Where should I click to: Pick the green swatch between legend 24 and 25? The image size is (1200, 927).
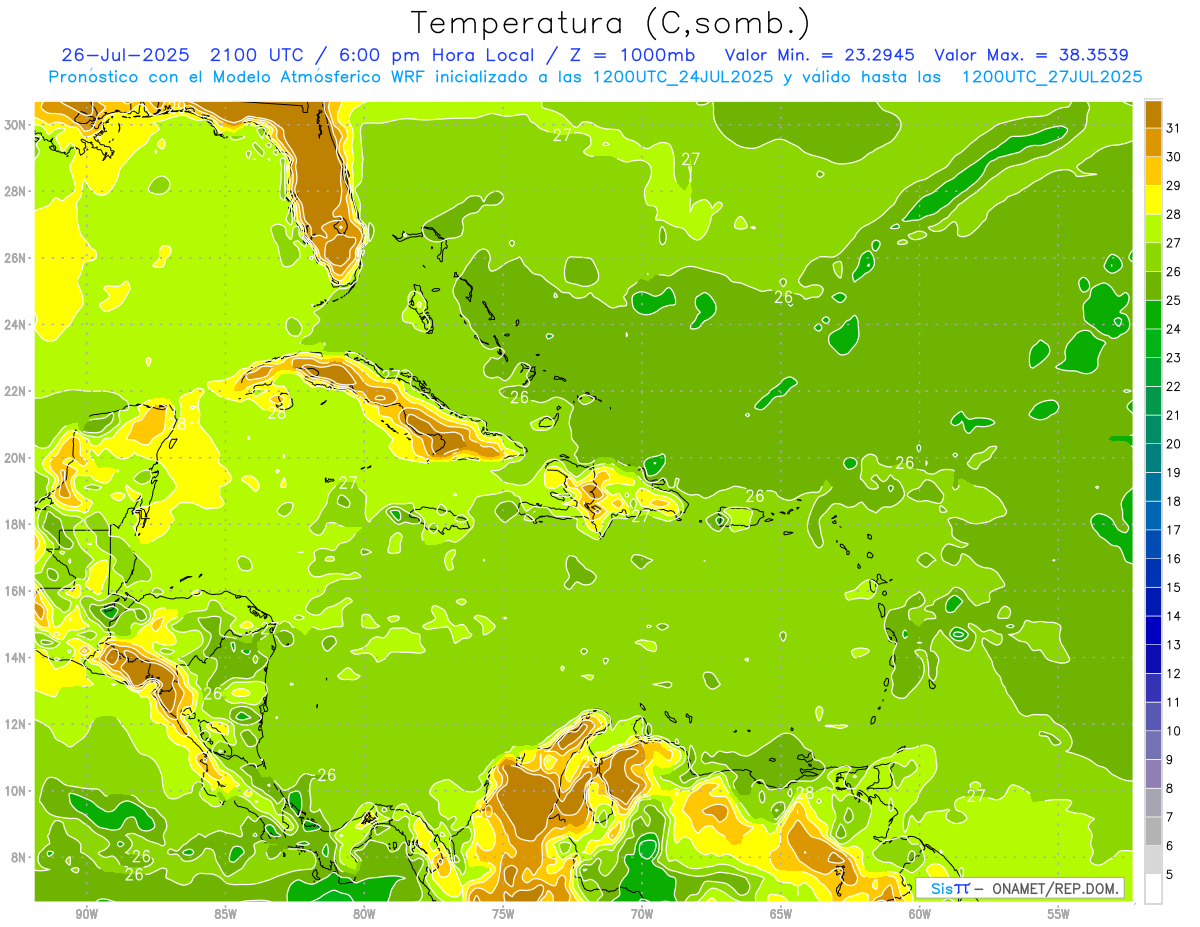1153,314
